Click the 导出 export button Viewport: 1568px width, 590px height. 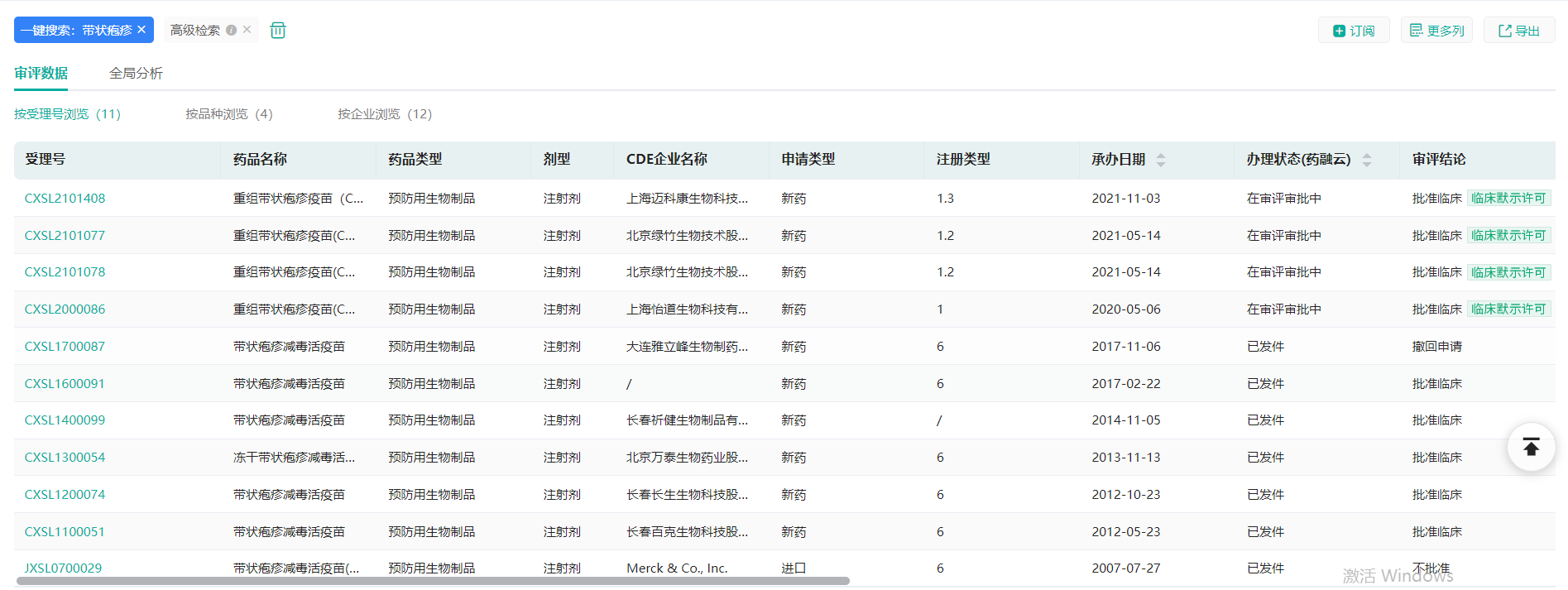coord(1519,31)
